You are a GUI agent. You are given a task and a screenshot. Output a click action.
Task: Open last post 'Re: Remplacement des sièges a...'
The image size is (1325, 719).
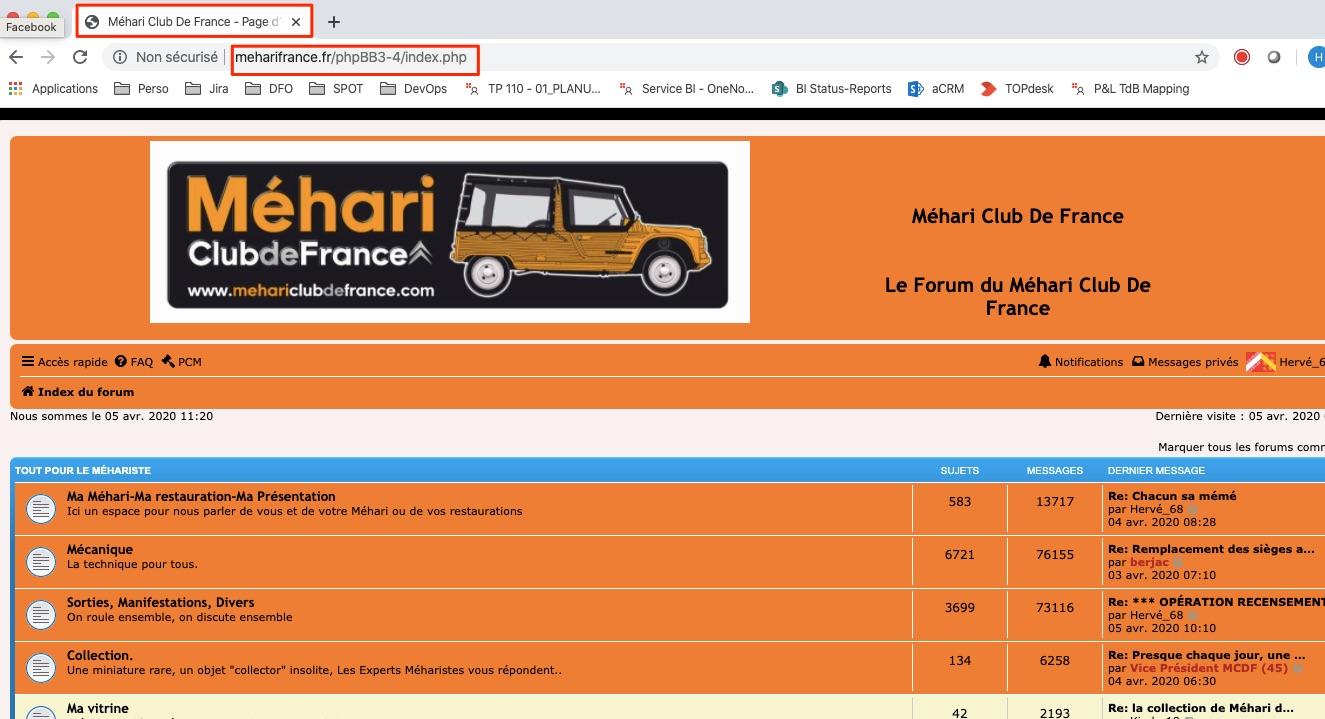pos(1212,548)
